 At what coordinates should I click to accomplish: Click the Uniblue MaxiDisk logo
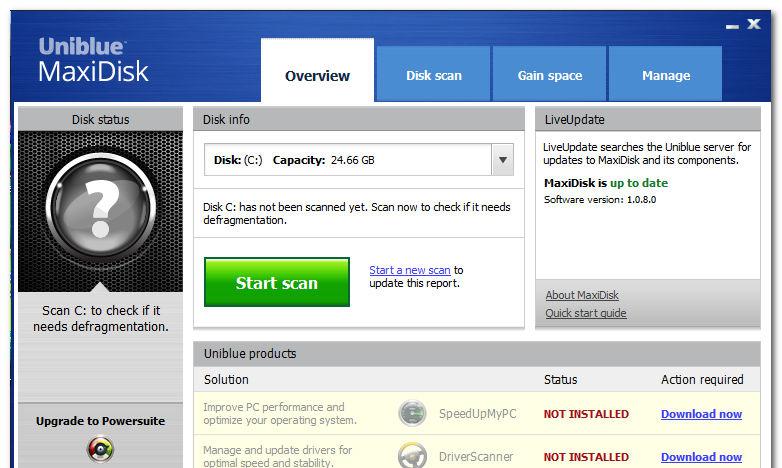point(93,60)
